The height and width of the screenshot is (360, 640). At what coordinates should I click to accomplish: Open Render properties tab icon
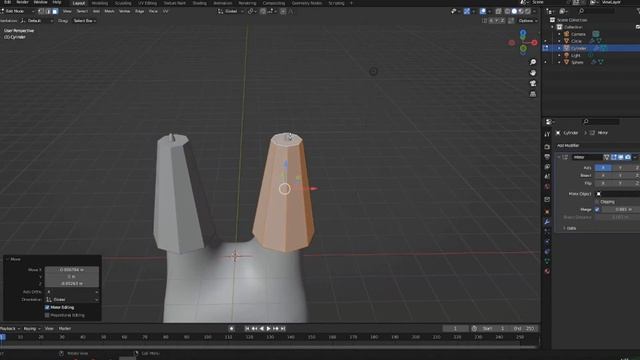(547, 147)
